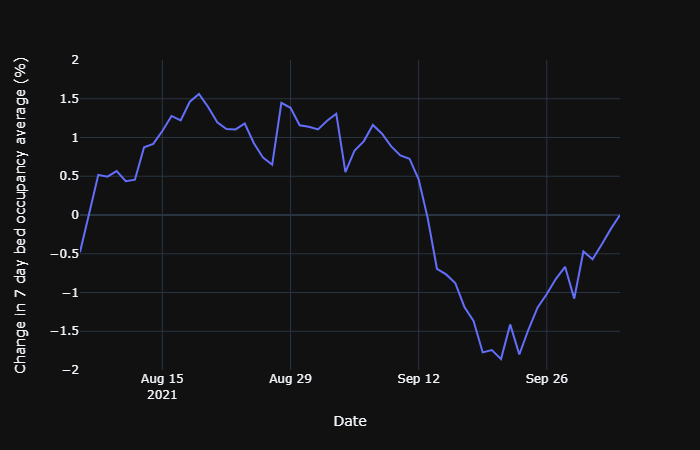This screenshot has width=700, height=450.
Task: Click the '2021' year label under Aug 15
Action: 162,395
